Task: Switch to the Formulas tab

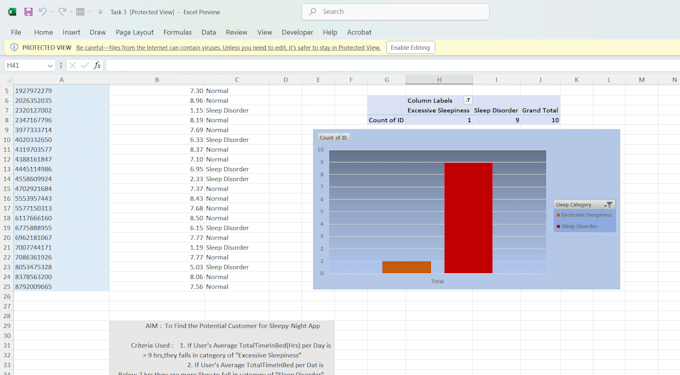Action: point(177,32)
